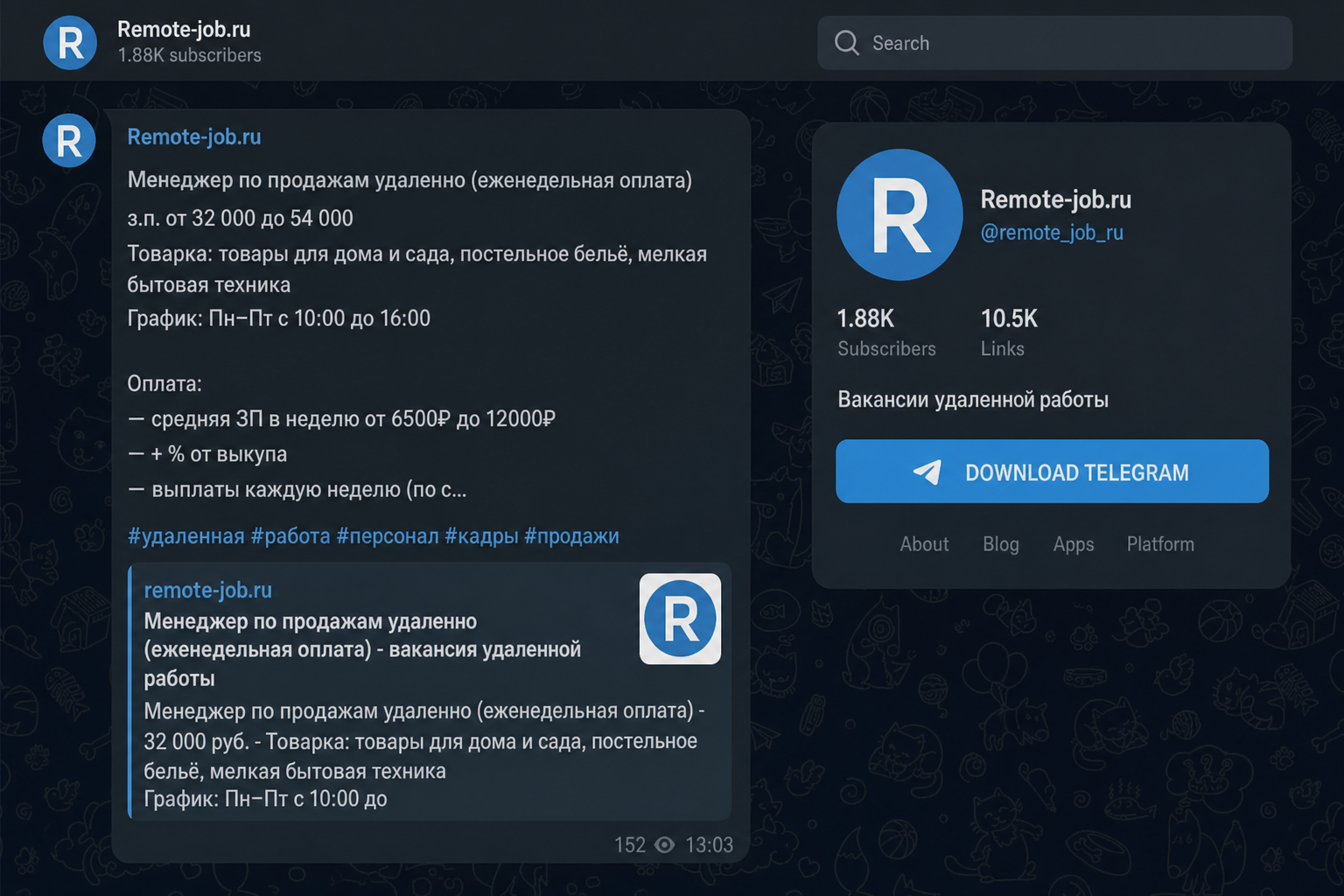This screenshot has width=1344, height=896.
Task: Open the message author avatar beside the post
Action: click(69, 140)
